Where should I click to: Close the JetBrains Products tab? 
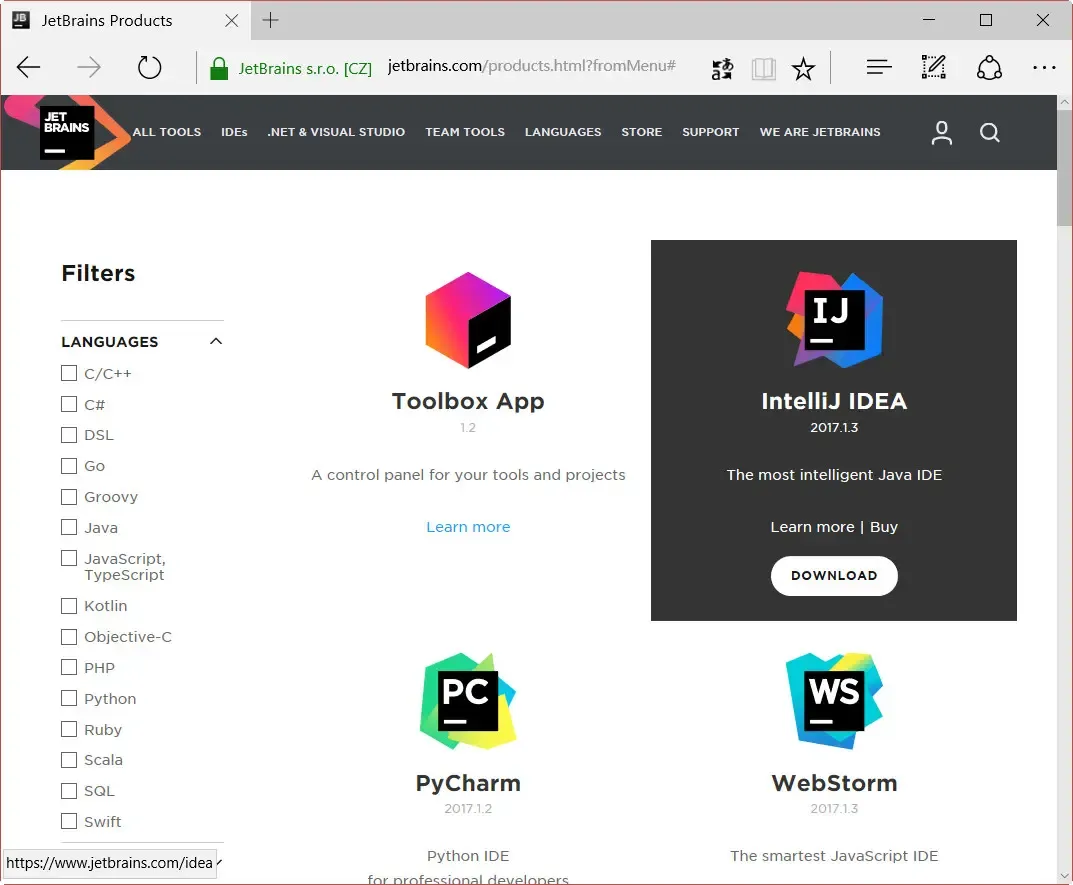point(232,21)
